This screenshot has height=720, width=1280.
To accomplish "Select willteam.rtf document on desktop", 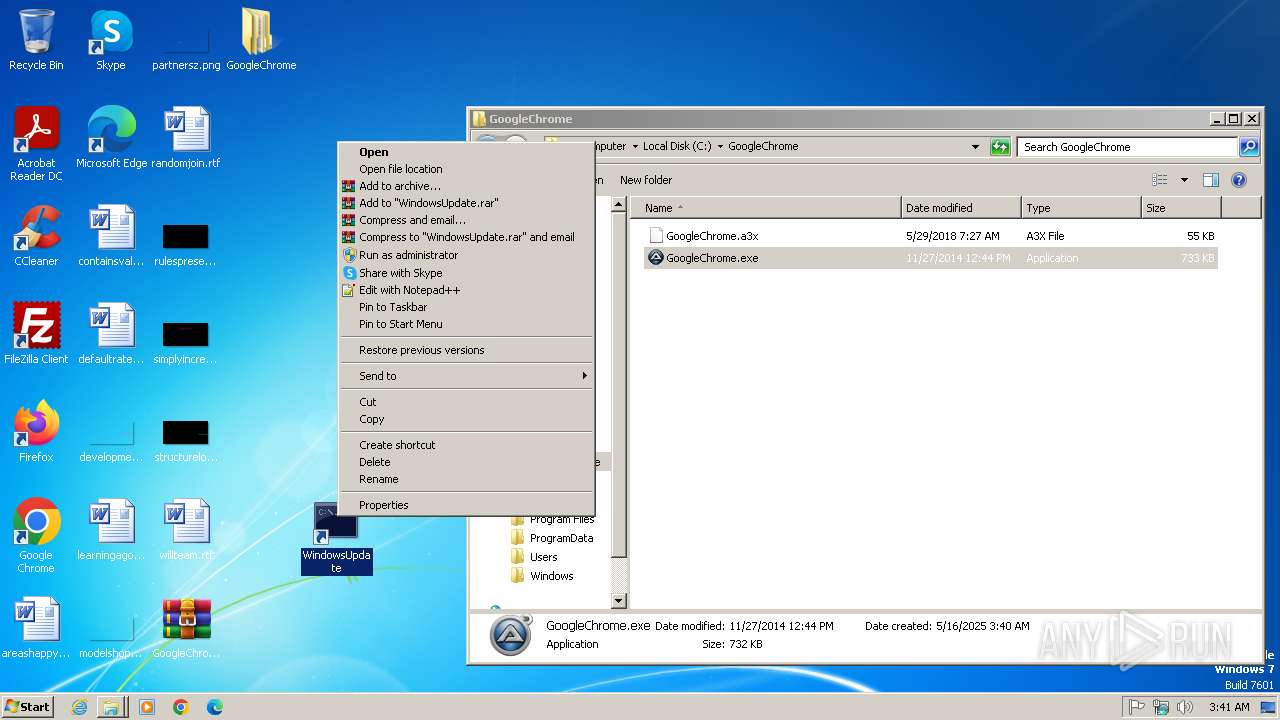I will [x=186, y=530].
